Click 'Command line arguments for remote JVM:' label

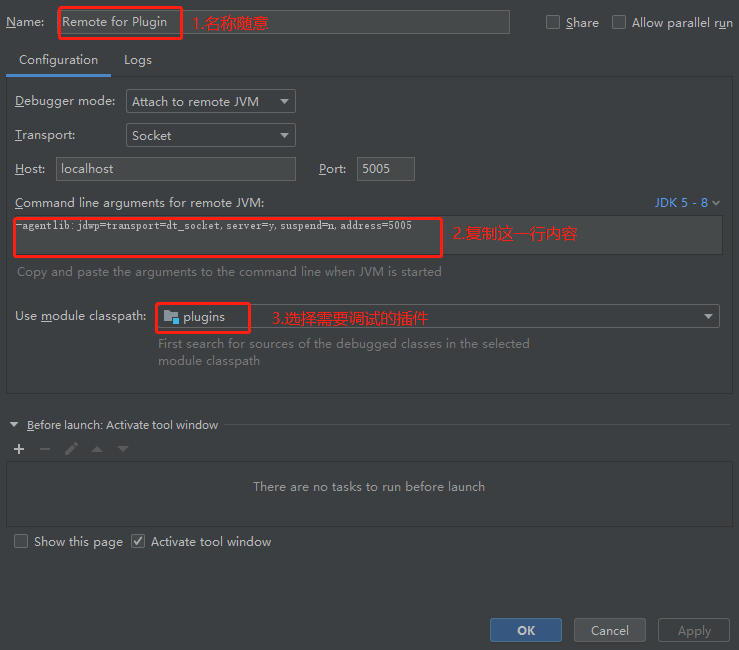click(140, 203)
